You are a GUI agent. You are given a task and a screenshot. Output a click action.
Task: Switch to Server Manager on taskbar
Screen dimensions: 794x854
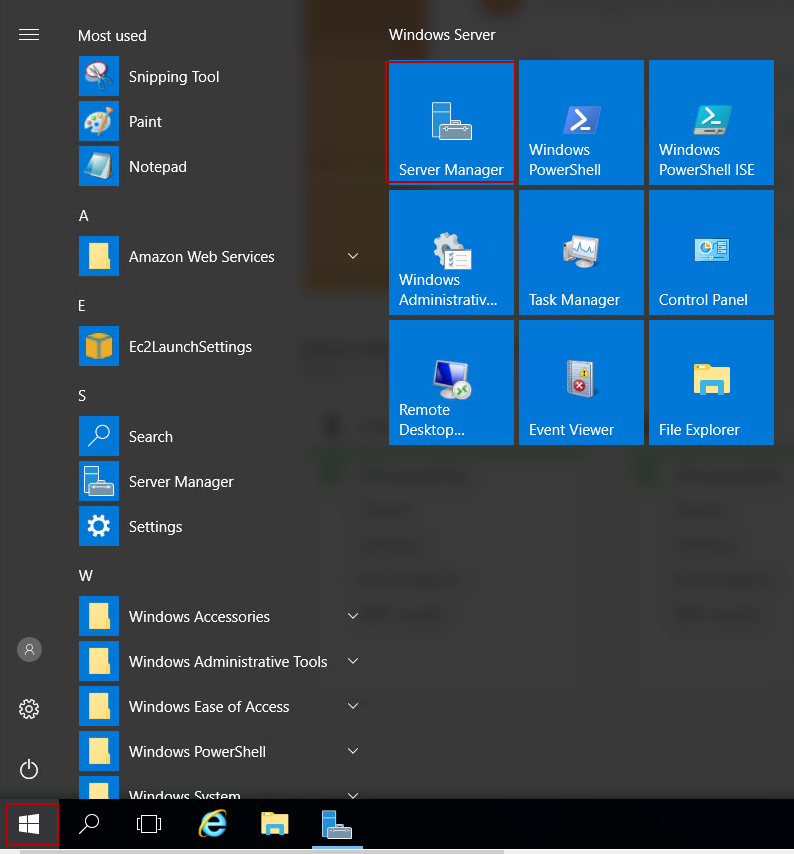337,824
